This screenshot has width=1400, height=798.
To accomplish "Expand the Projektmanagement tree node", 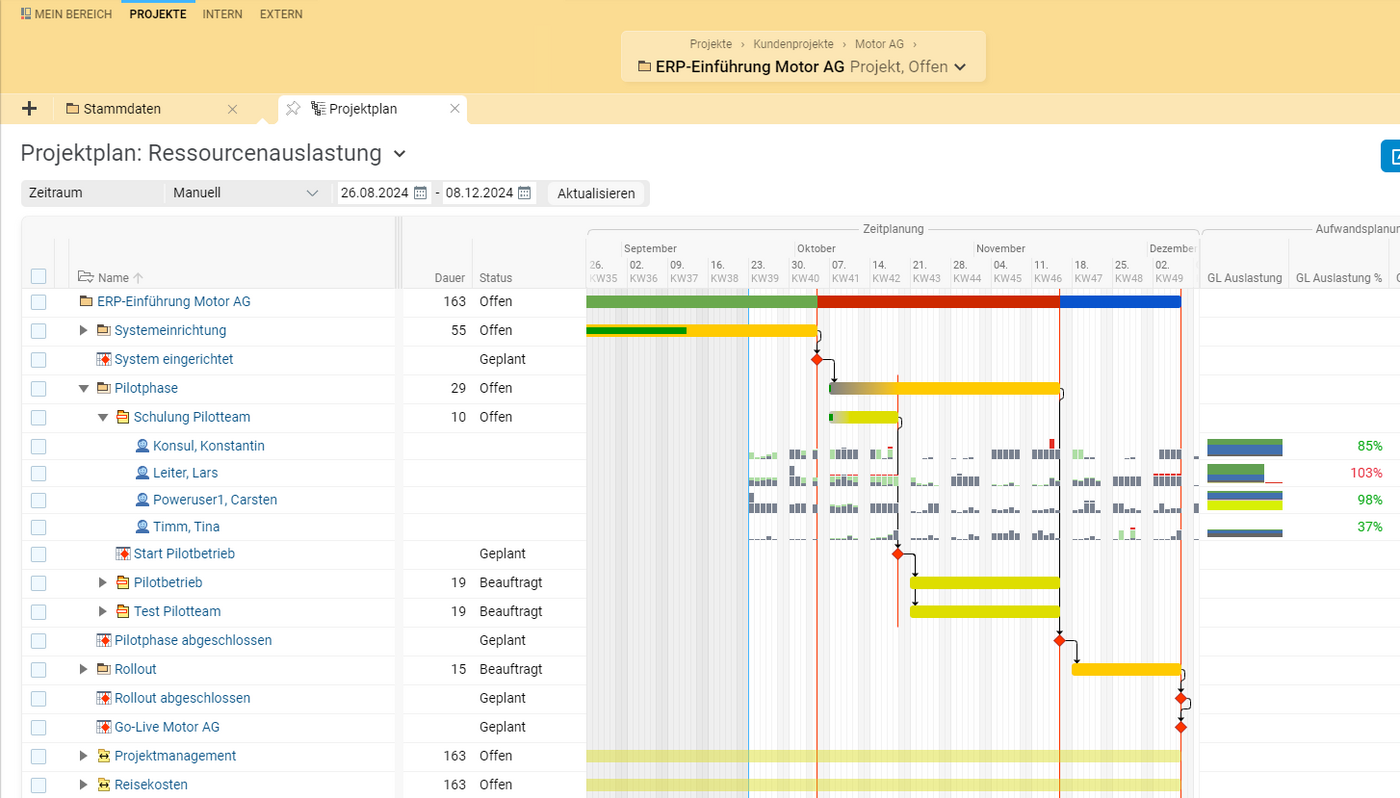I will pos(84,756).
